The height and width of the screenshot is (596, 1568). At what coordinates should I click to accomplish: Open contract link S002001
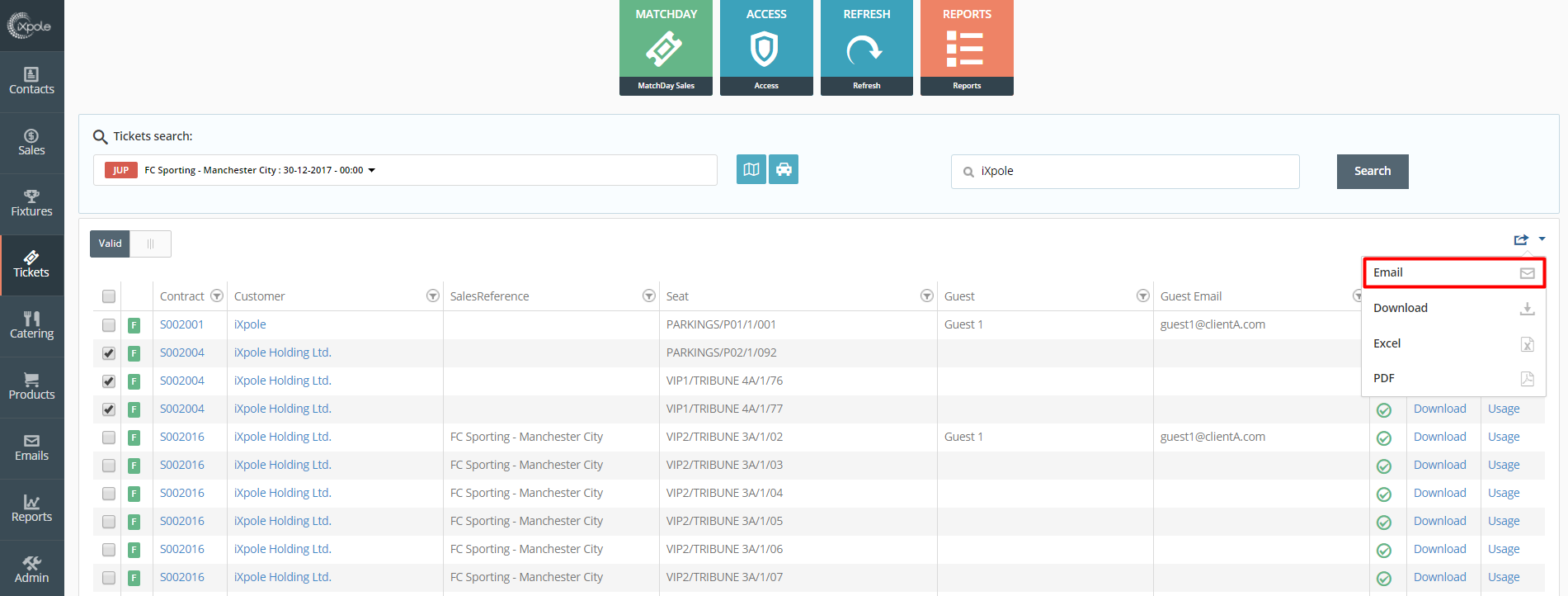click(181, 324)
